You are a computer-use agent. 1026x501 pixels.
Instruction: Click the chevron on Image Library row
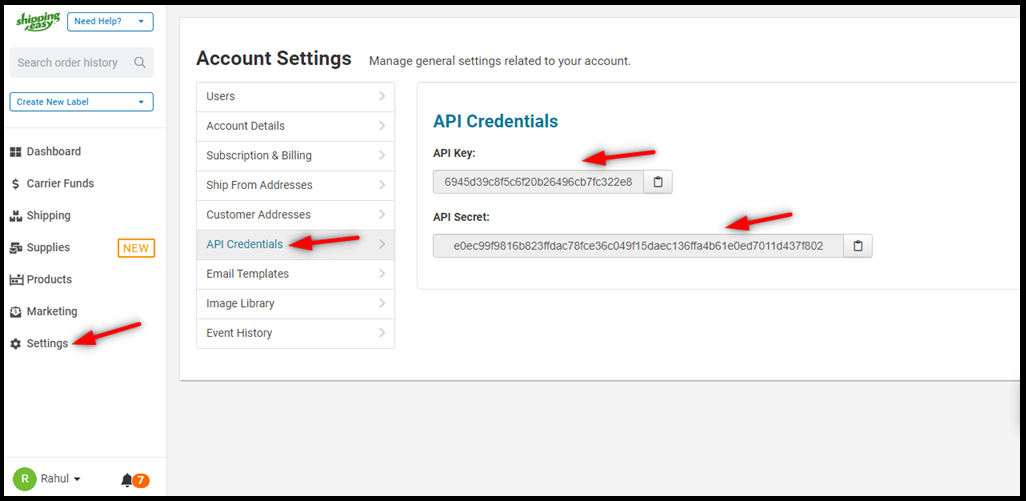382,303
